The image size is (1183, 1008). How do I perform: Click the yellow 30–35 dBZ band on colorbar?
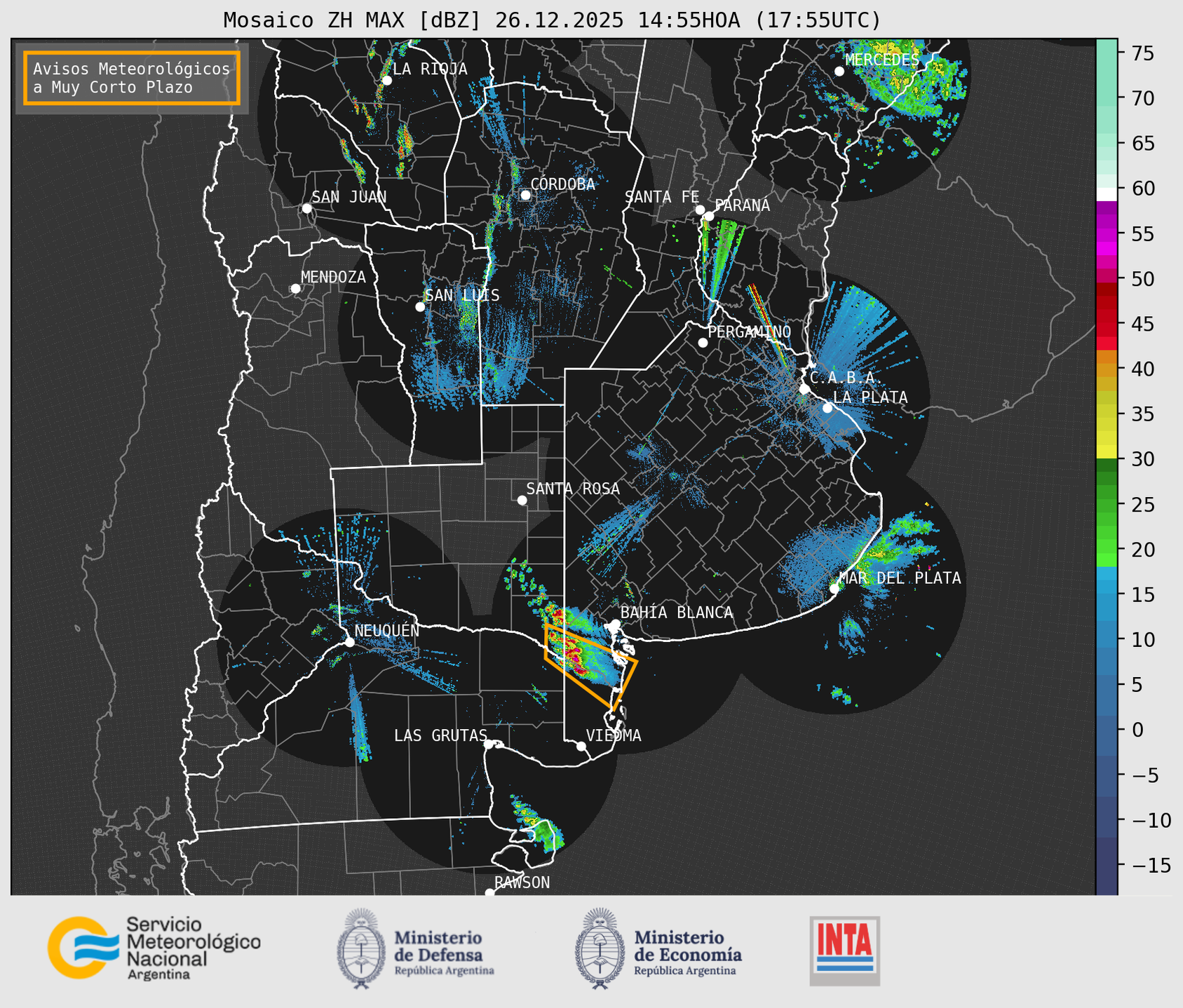pos(1107,437)
